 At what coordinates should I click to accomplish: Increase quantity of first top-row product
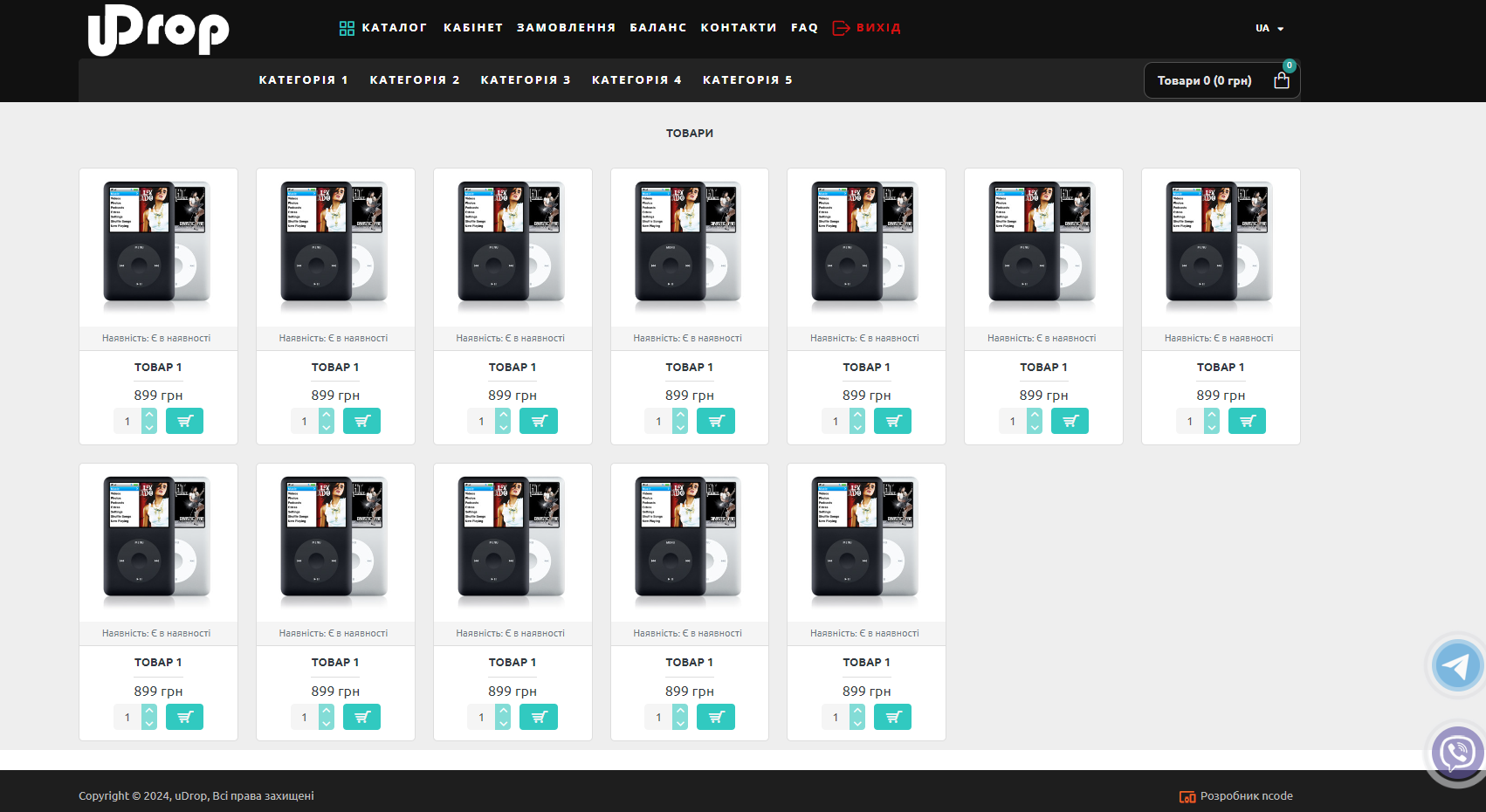pos(149,415)
